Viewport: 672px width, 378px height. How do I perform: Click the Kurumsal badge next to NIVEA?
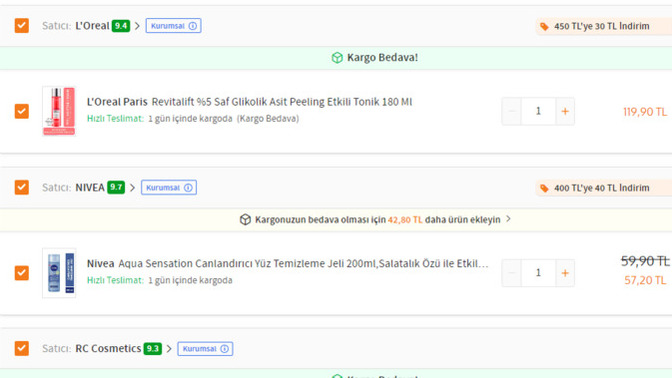tap(169, 187)
